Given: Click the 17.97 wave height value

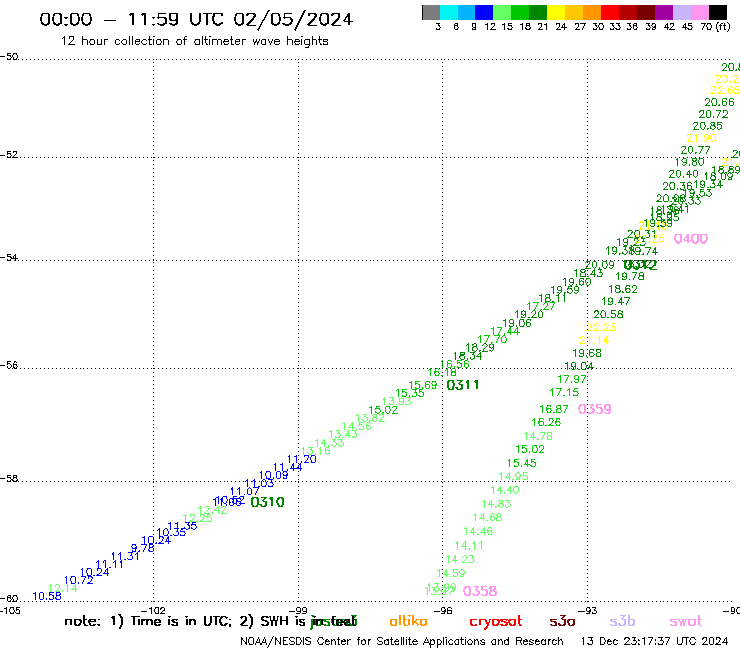Looking at the screenshot, I should coord(572,380).
